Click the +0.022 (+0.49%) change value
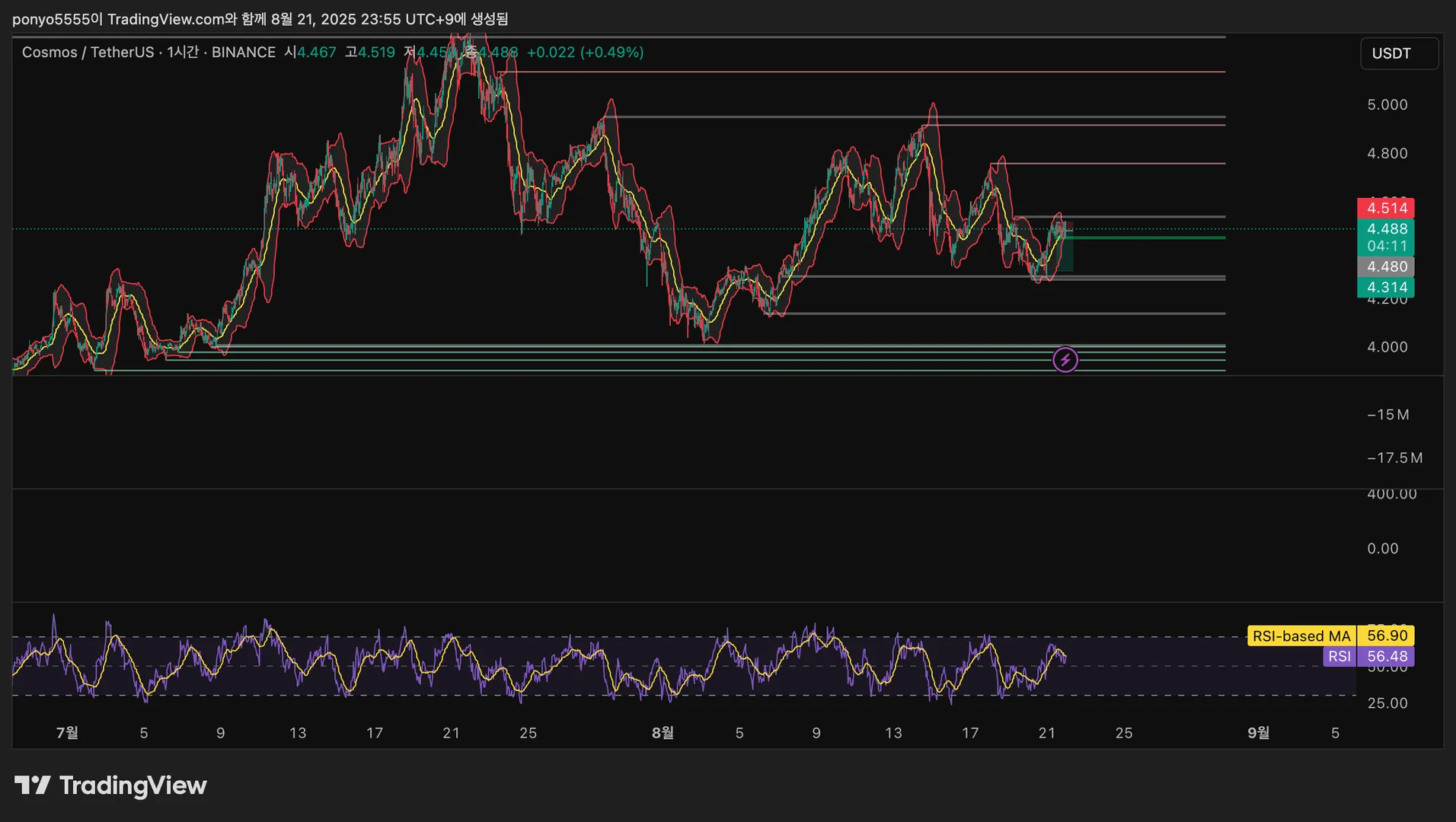Screen dimensions: 1456x822 click(x=585, y=53)
